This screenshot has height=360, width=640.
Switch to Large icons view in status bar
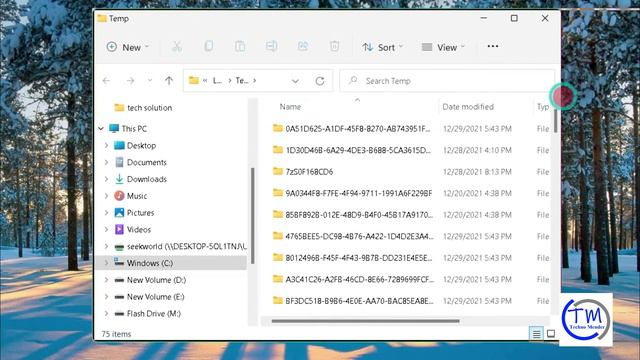(551, 334)
